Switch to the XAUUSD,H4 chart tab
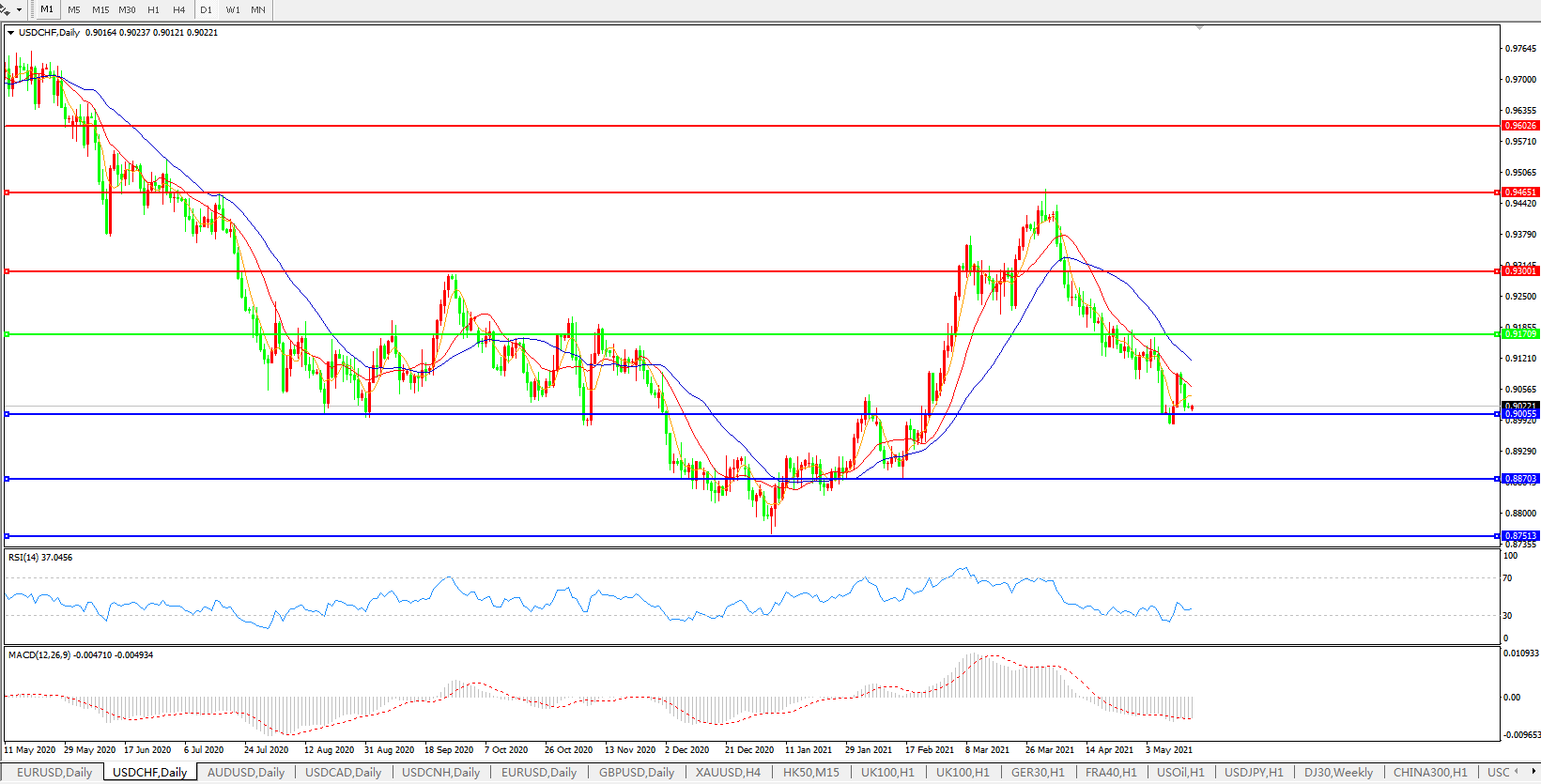This screenshot has height=784, width=1541. [728, 773]
